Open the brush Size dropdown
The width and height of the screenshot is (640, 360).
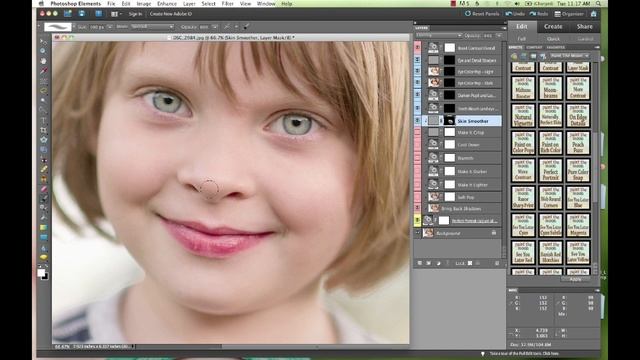click(x=109, y=27)
